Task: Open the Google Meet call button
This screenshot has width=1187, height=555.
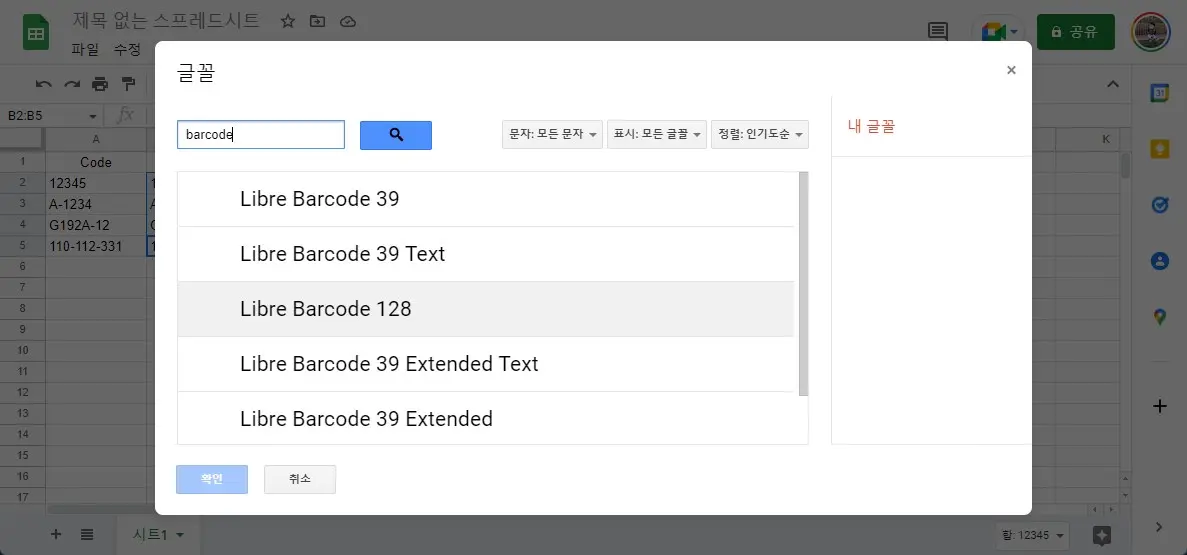Action: [999, 31]
